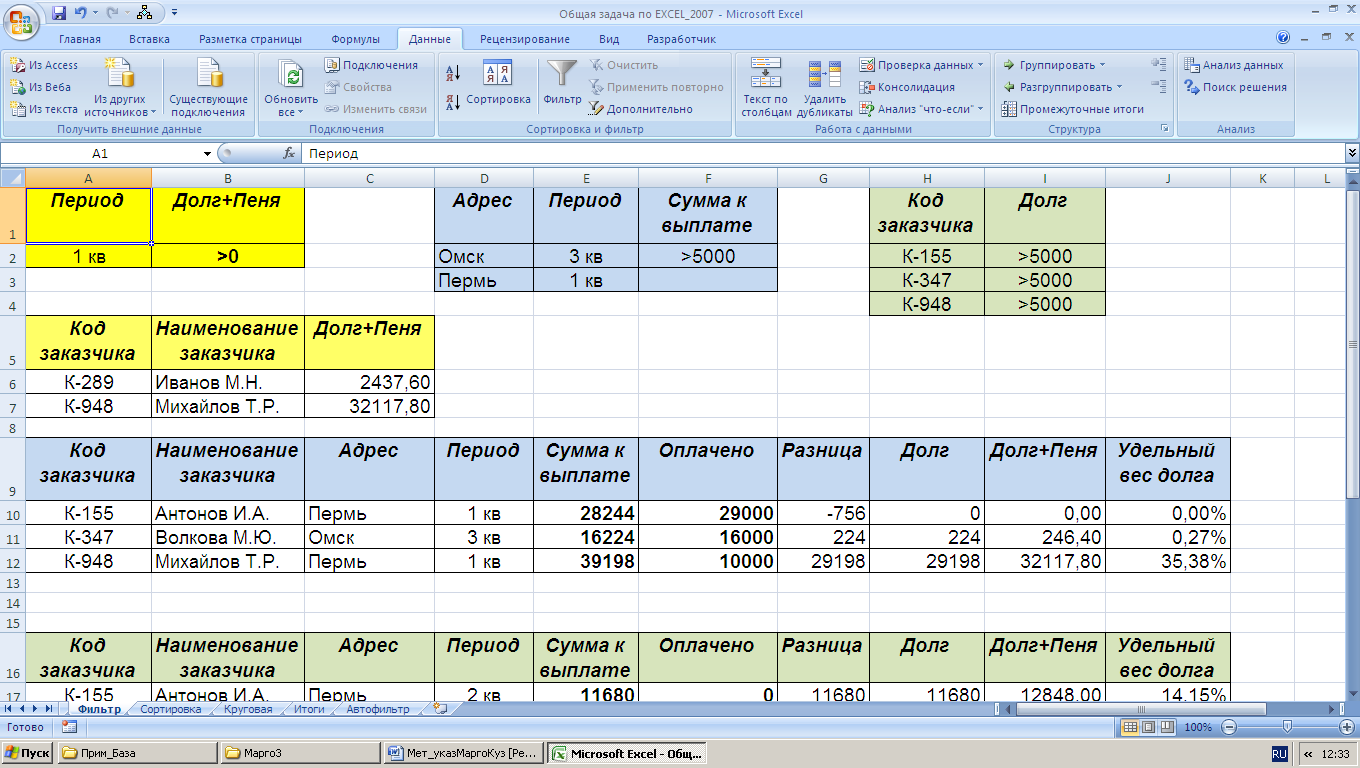Click the Excel Help question mark icon
The image size is (1360, 768).
(1283, 38)
